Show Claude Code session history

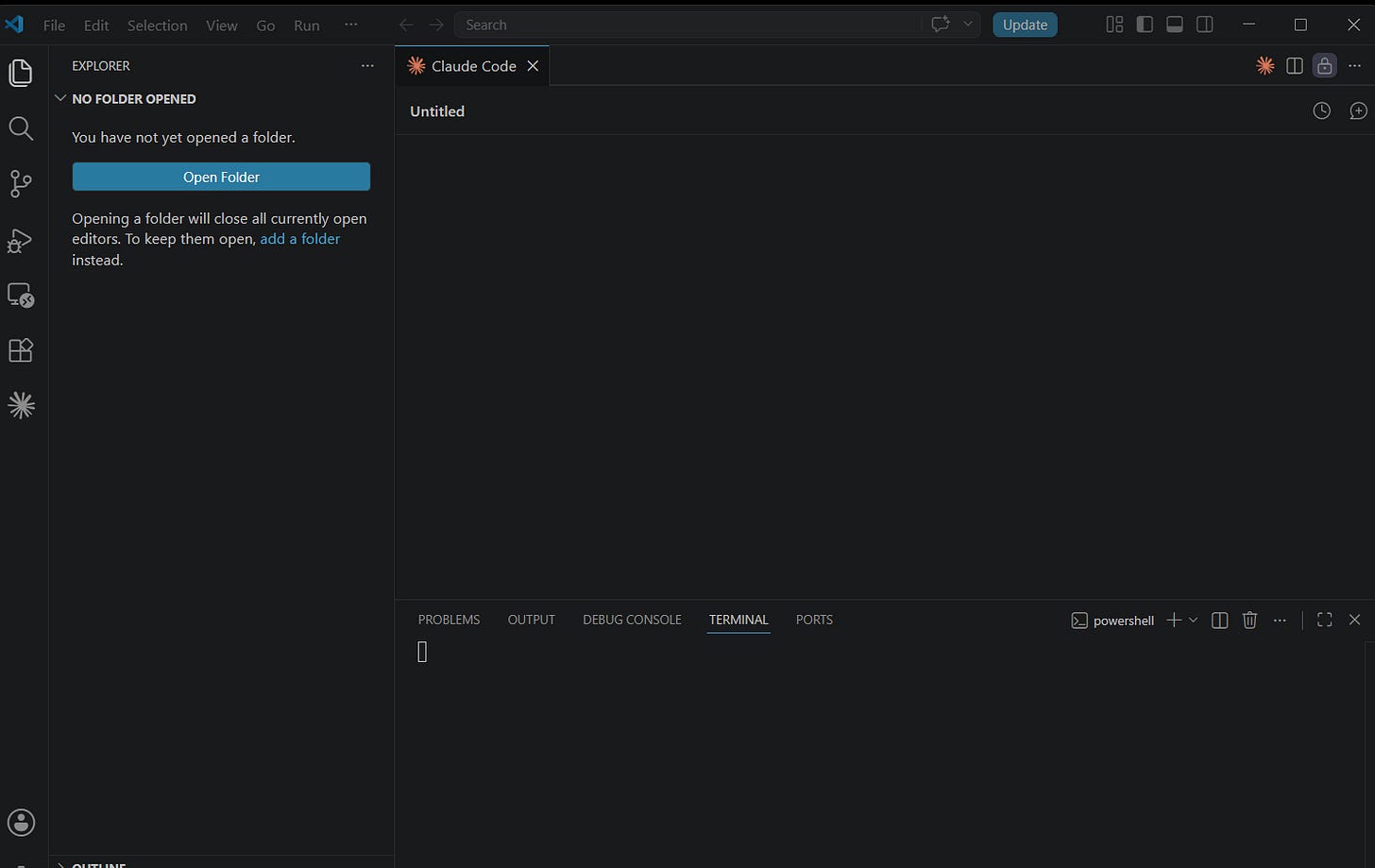click(1322, 111)
